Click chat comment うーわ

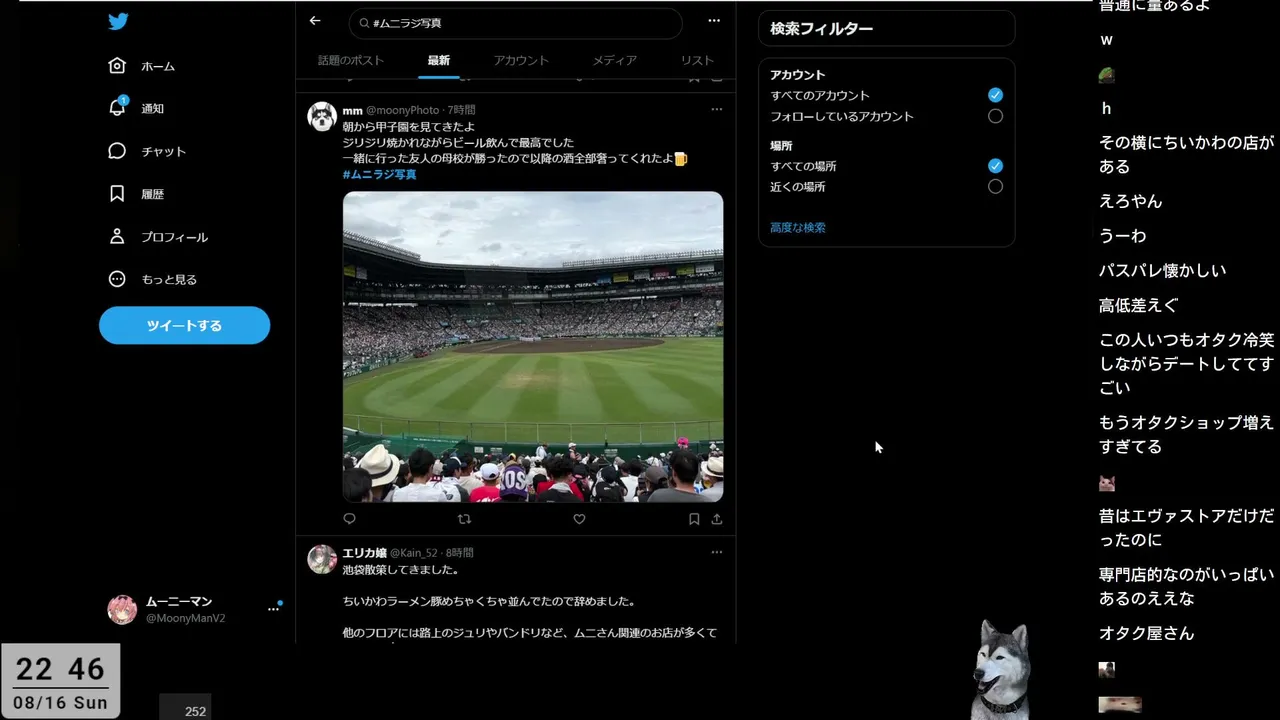1122,236
